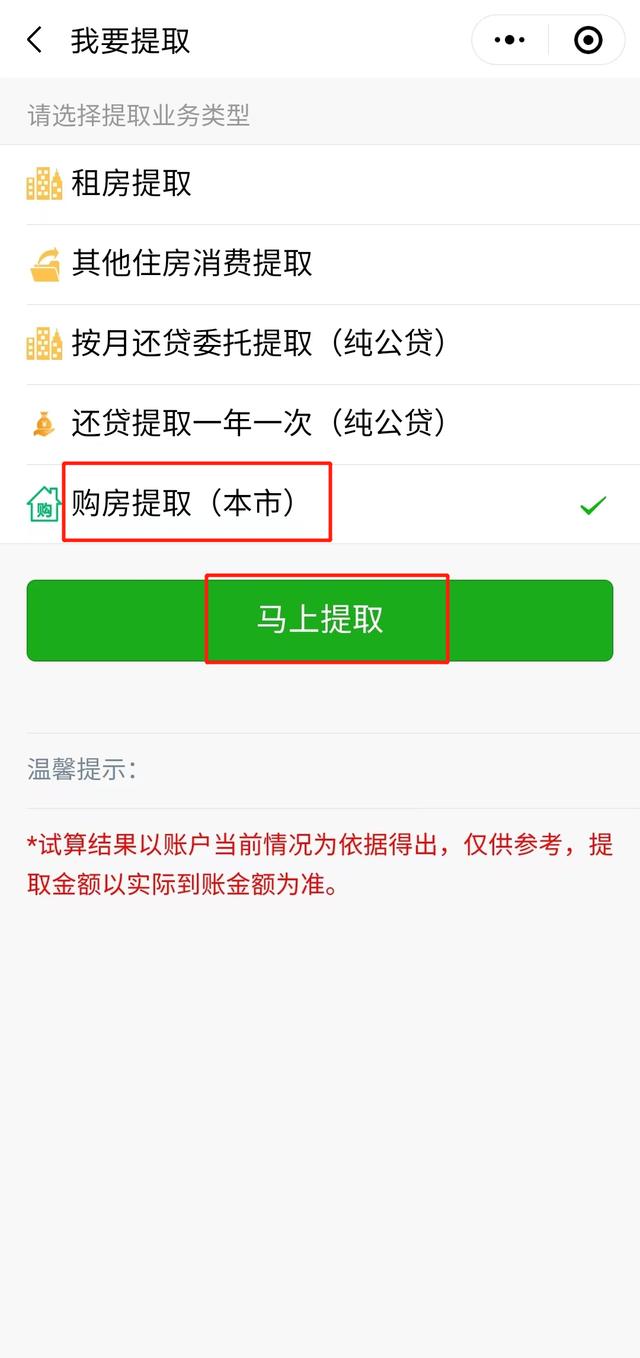The width and height of the screenshot is (640, 1358).
Task: Tap the green checkmark on 购房提取
Action: [593, 506]
